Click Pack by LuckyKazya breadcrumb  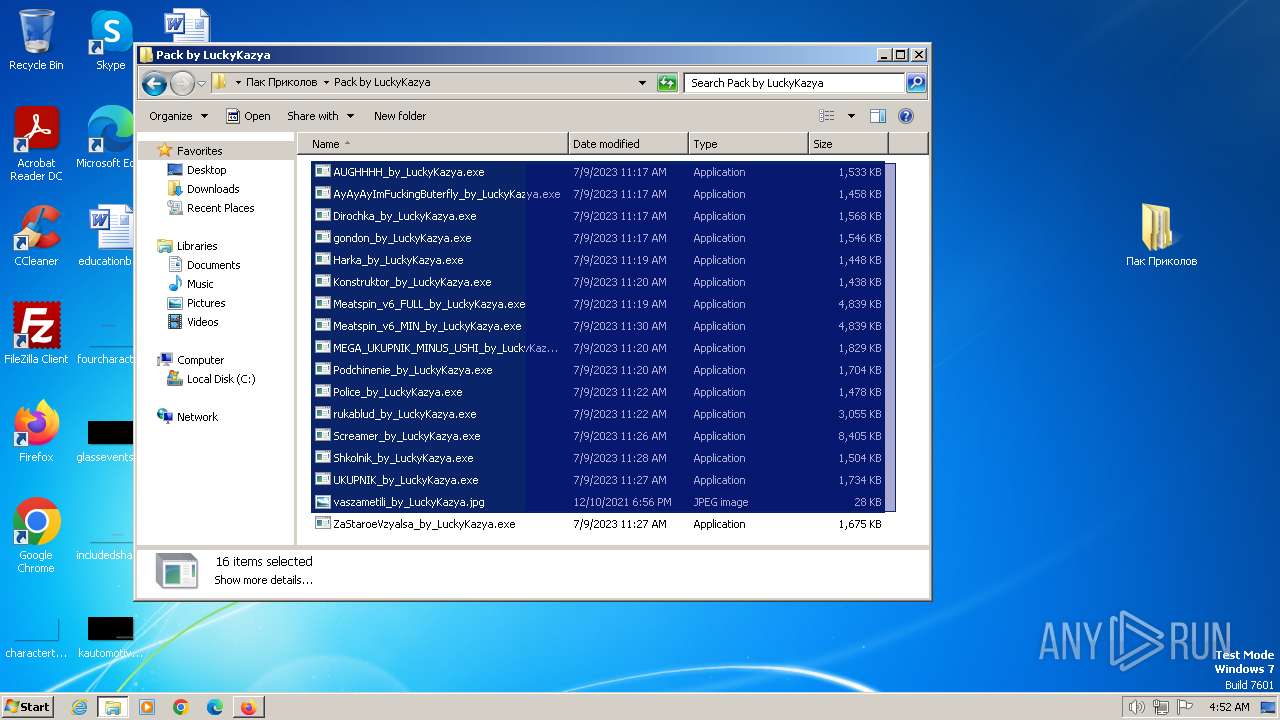[x=382, y=83]
